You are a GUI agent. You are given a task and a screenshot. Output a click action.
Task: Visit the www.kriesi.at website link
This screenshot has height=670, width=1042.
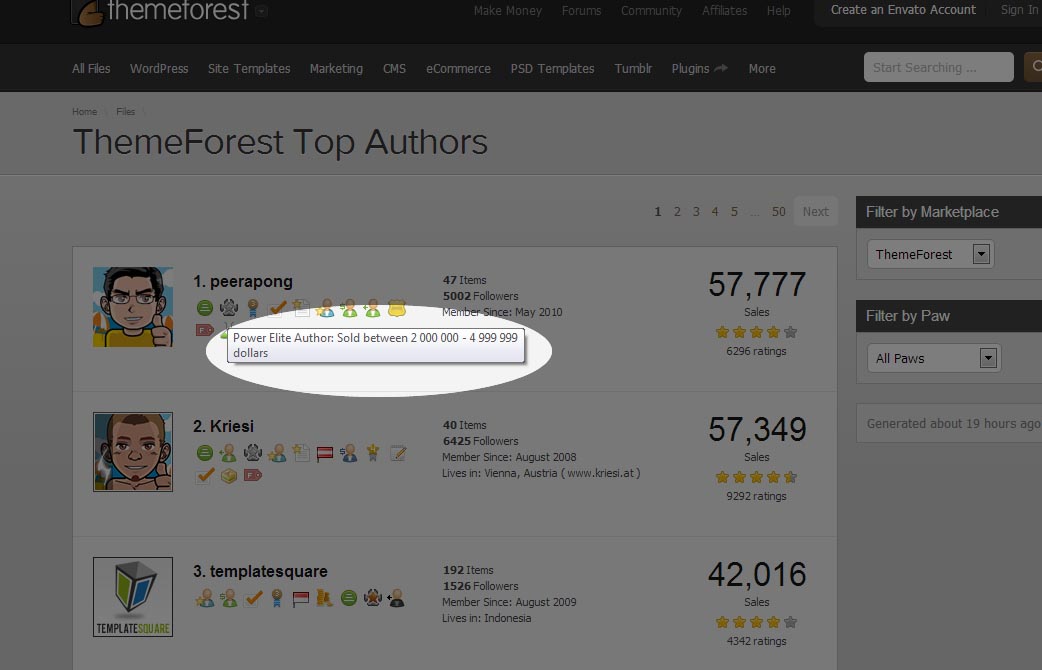coord(601,473)
